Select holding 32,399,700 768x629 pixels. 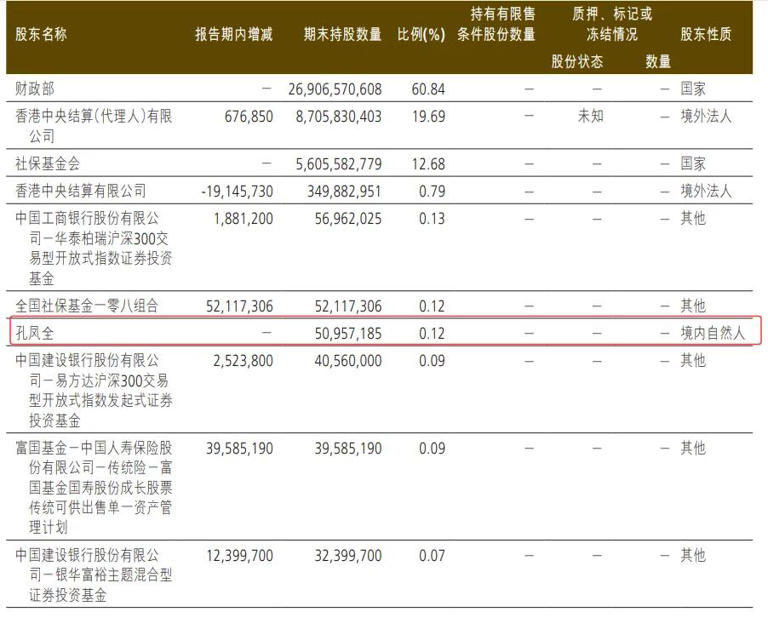348,556
